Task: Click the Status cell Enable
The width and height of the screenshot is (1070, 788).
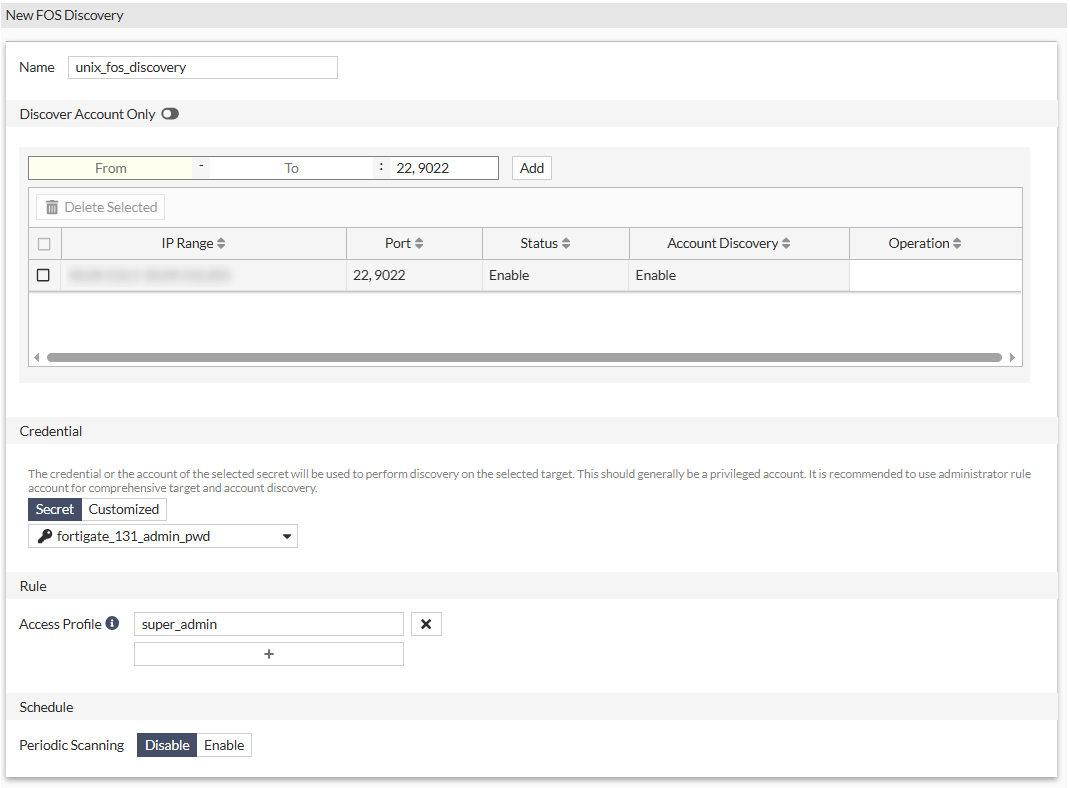Action: tap(555, 275)
